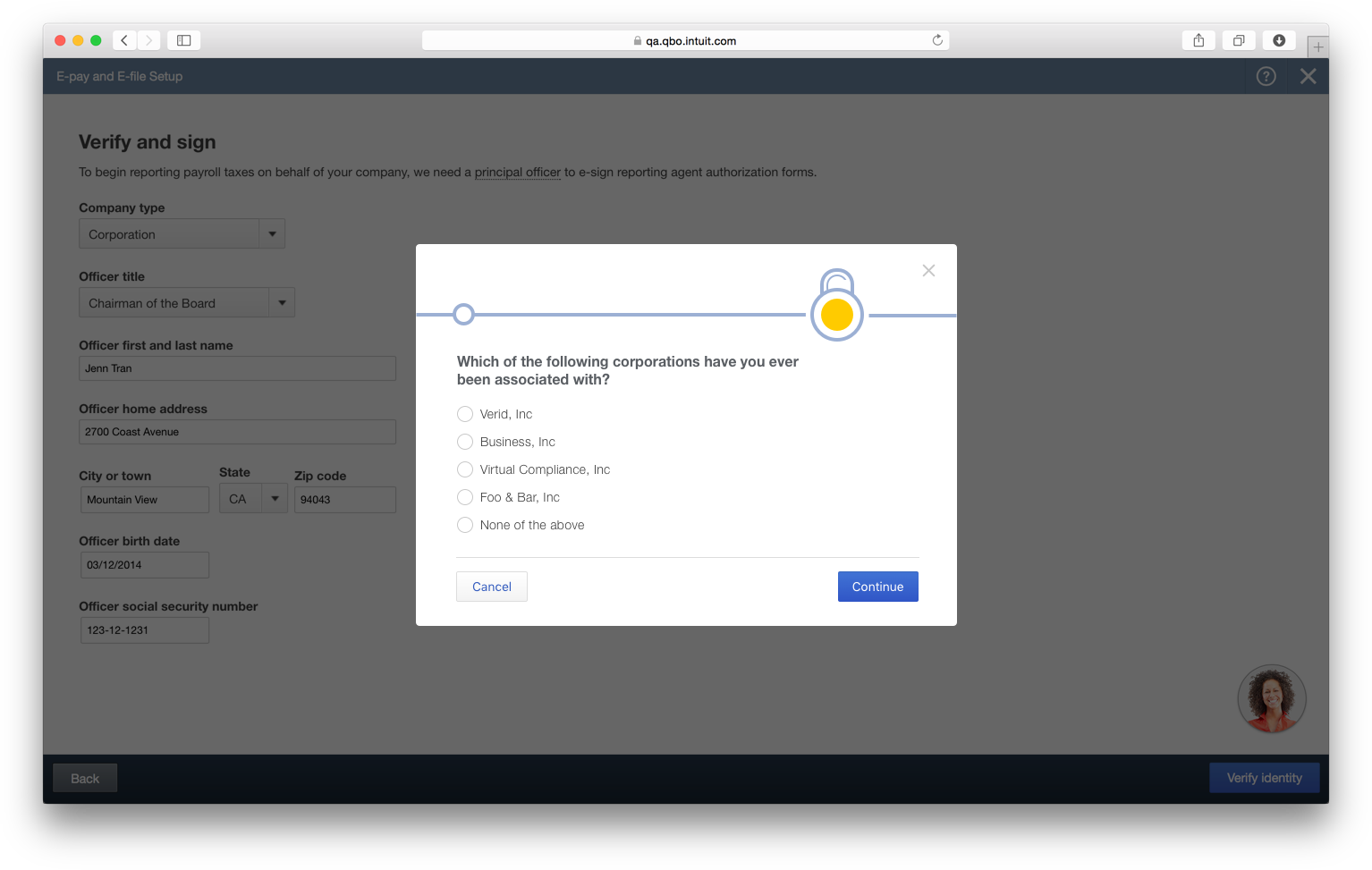Image resolution: width=1372 pixels, height=870 pixels.
Task: Go back using Safari's back arrow
Action: [x=124, y=40]
